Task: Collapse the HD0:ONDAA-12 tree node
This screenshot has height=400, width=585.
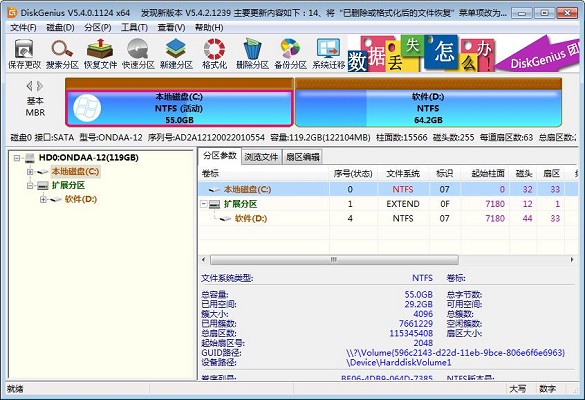Action: coord(16,158)
